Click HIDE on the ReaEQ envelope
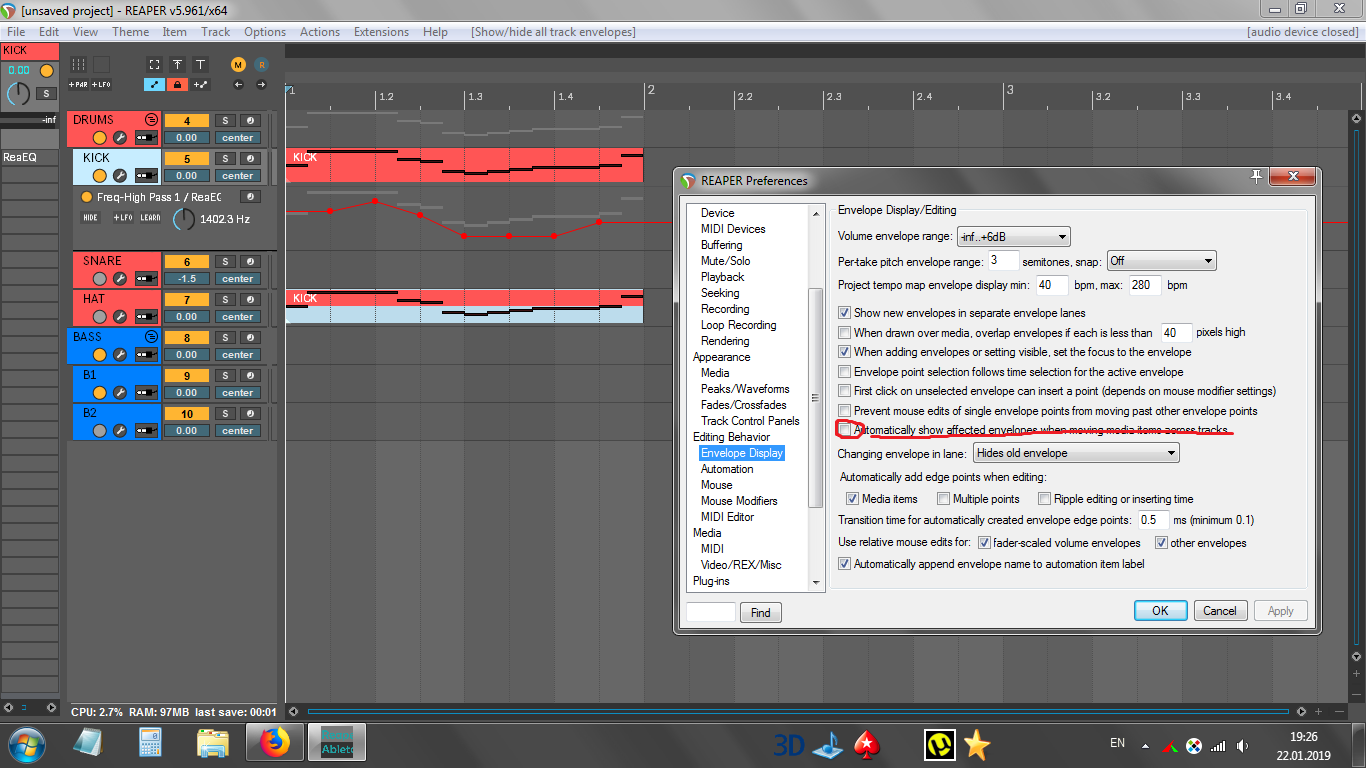The height and width of the screenshot is (768, 1366). [91, 218]
